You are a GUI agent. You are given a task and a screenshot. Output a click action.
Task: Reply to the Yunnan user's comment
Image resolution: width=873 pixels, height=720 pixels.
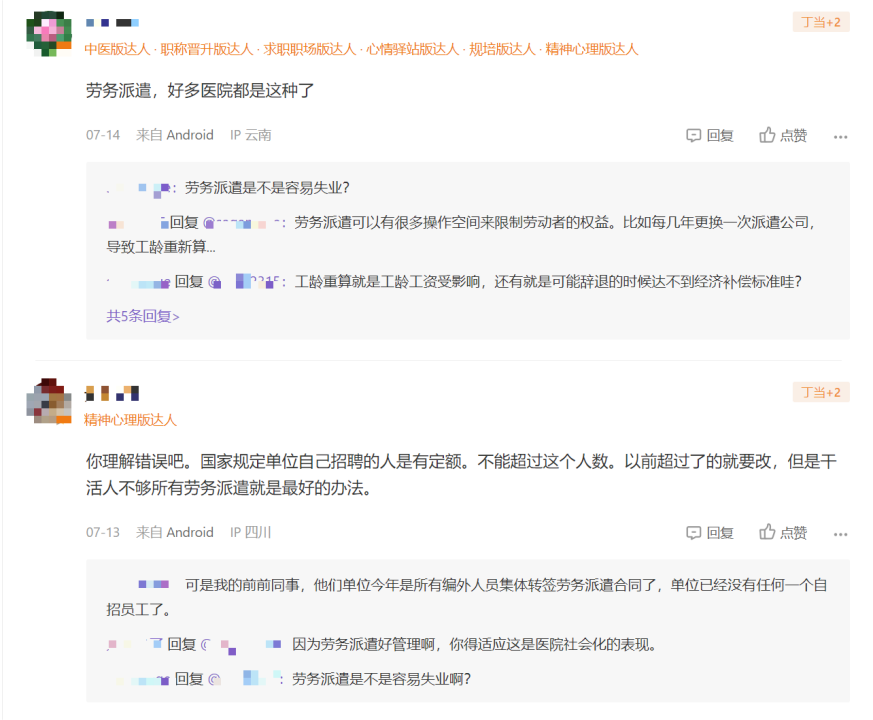point(710,135)
